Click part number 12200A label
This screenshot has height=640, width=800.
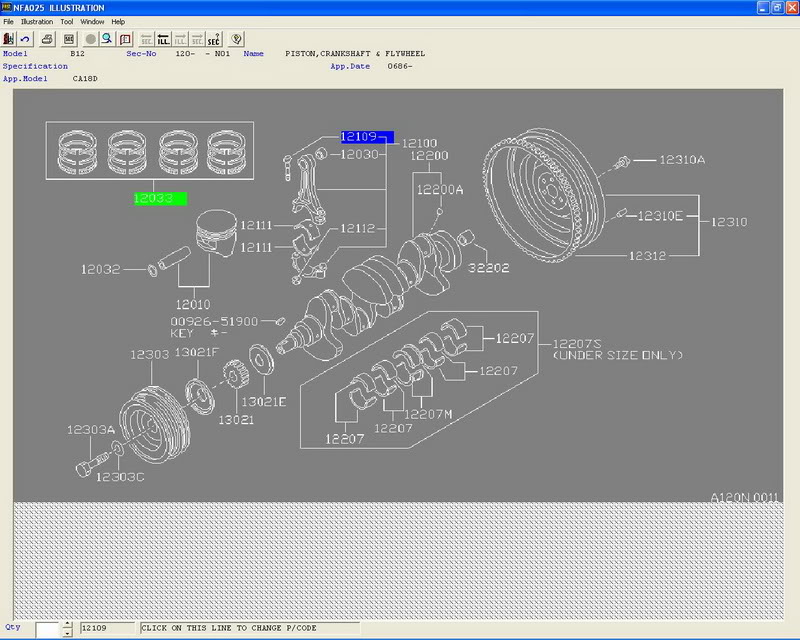point(440,190)
